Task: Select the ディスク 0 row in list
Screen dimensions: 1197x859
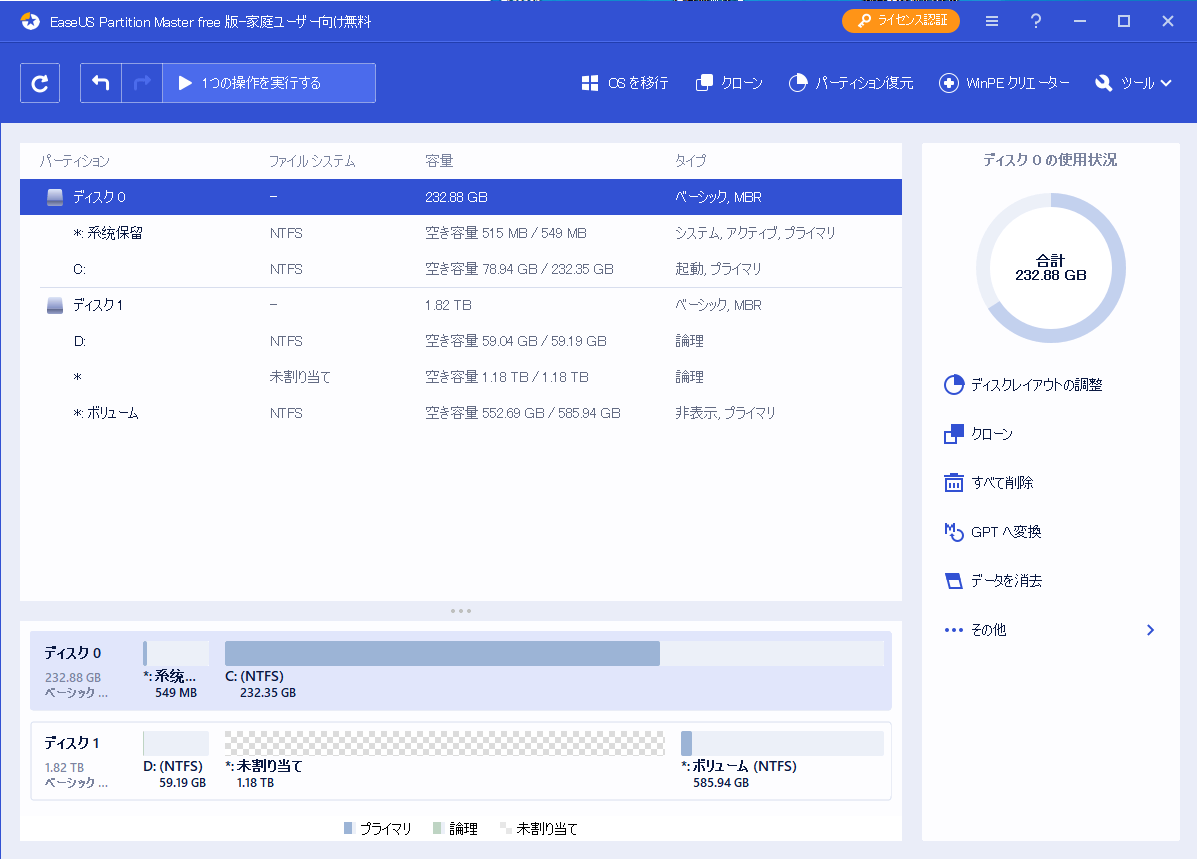Action: (x=460, y=197)
